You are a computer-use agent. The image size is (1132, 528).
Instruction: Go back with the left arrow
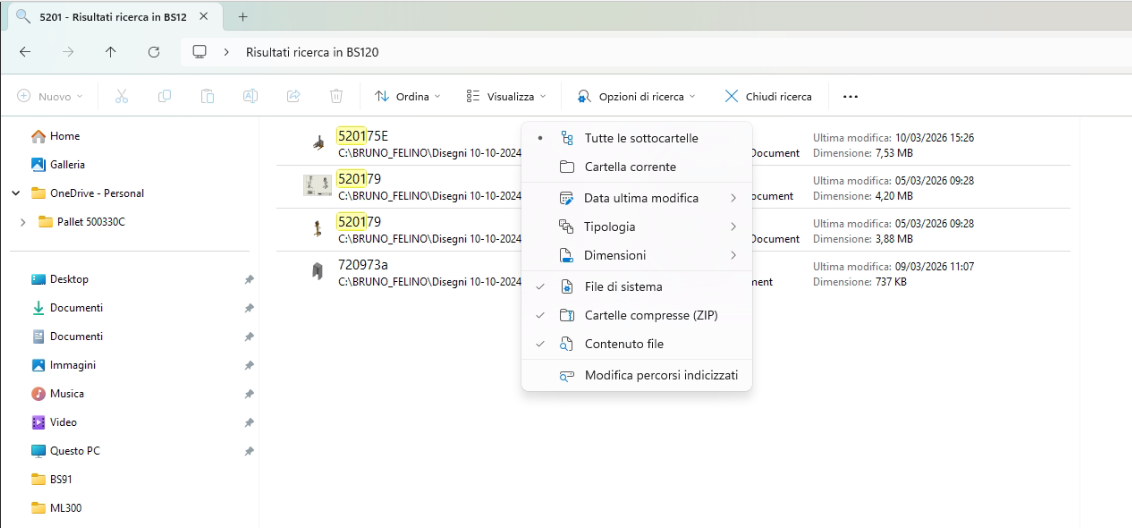(25, 52)
